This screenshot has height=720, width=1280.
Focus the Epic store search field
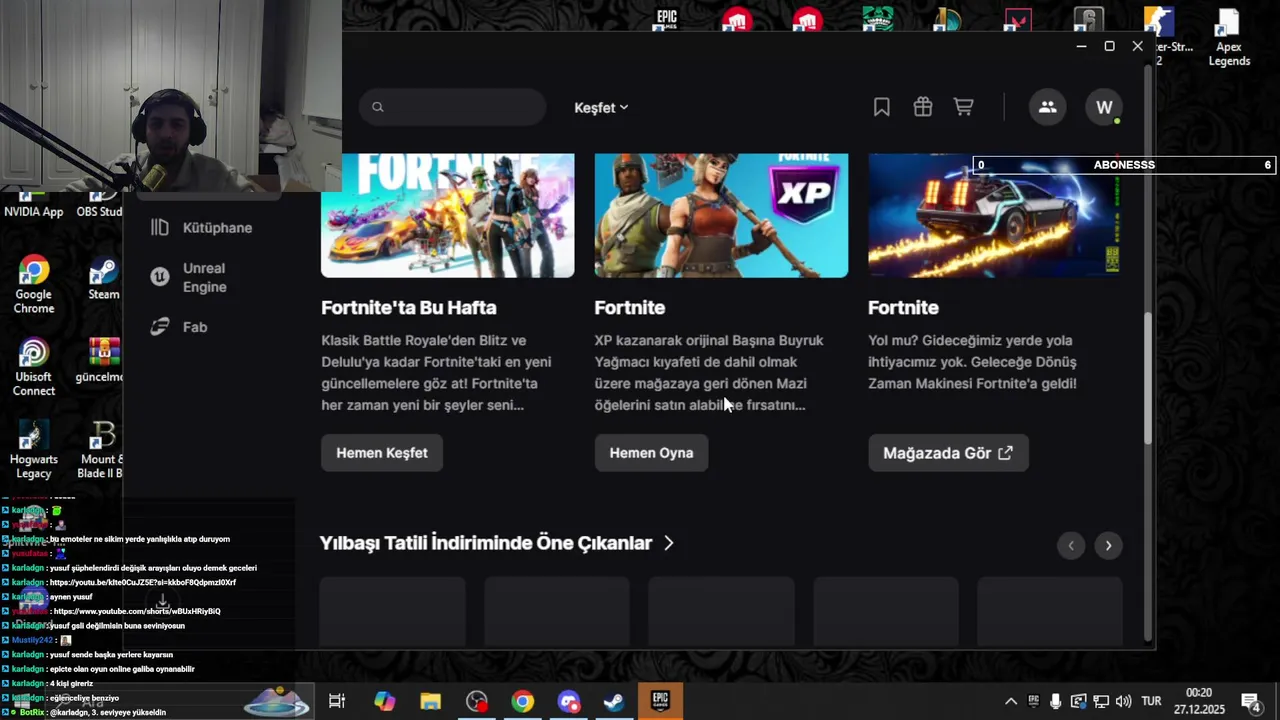tap(453, 107)
